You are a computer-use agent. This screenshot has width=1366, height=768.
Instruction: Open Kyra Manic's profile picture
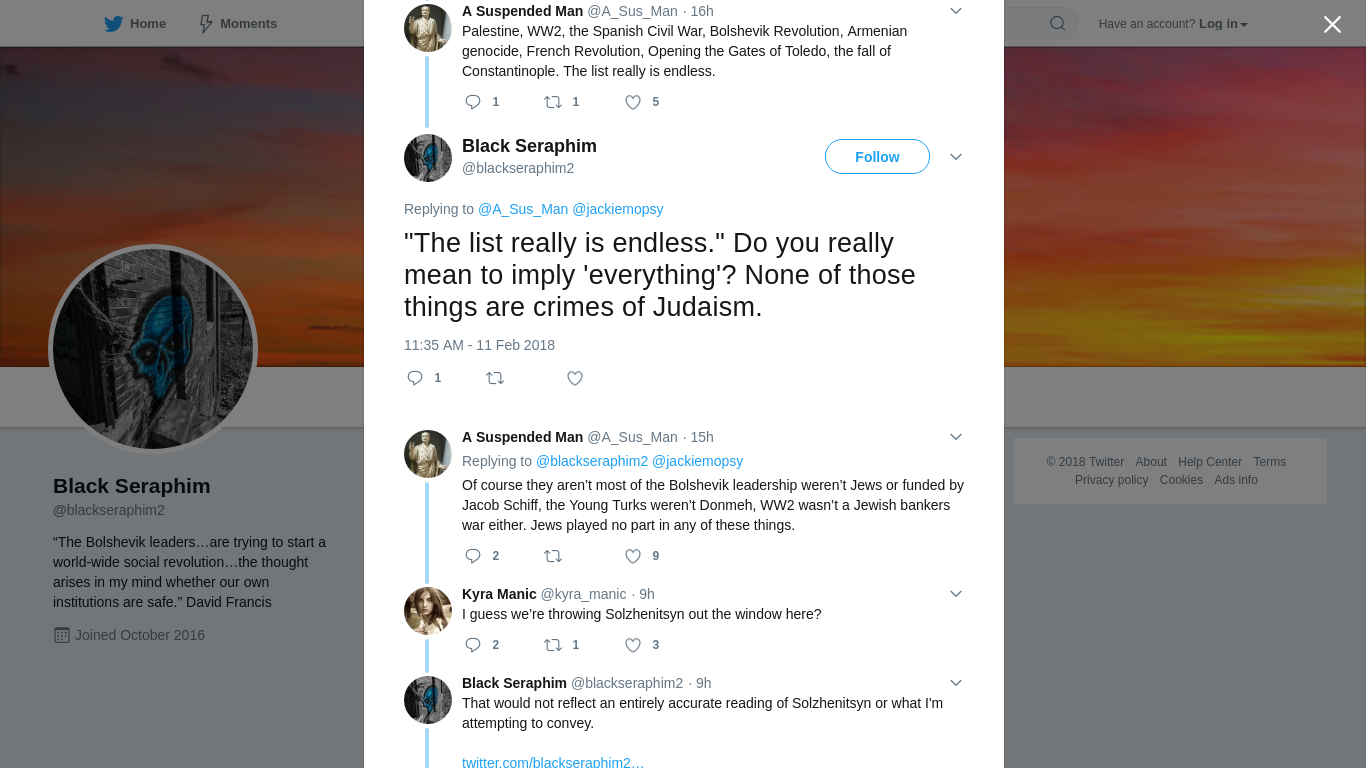coord(428,611)
